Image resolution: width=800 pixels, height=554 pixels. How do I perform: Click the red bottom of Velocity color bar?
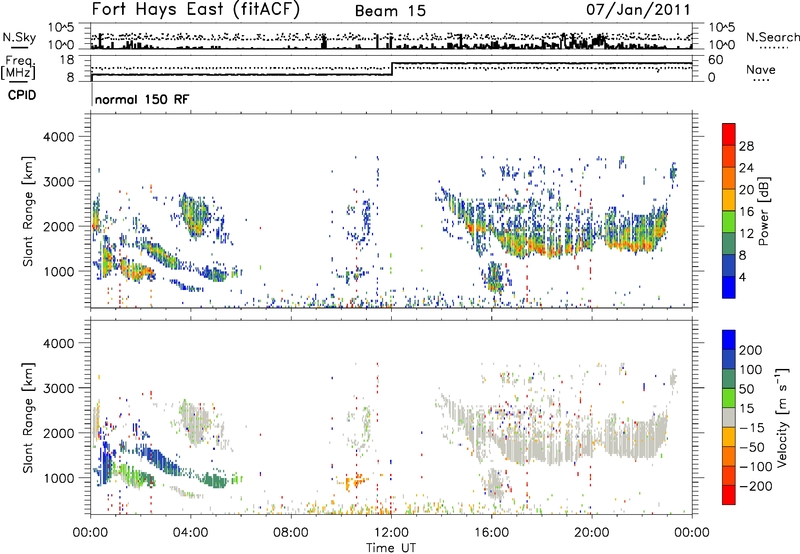point(729,495)
